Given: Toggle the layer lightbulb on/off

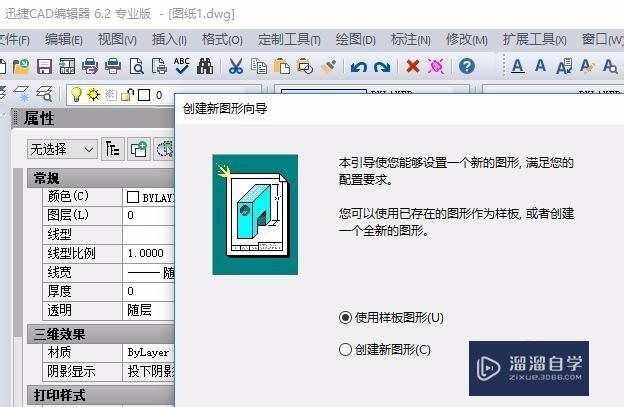Looking at the screenshot, I should pos(76,95).
